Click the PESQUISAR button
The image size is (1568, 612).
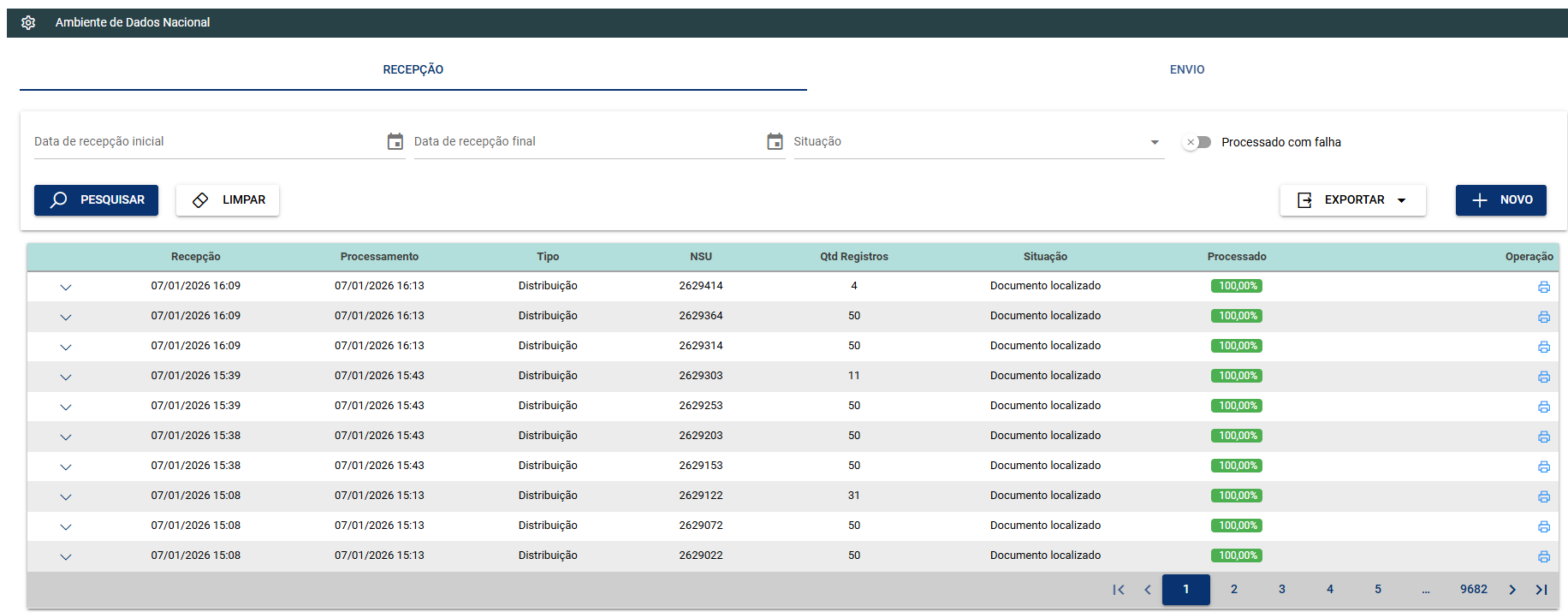96,200
